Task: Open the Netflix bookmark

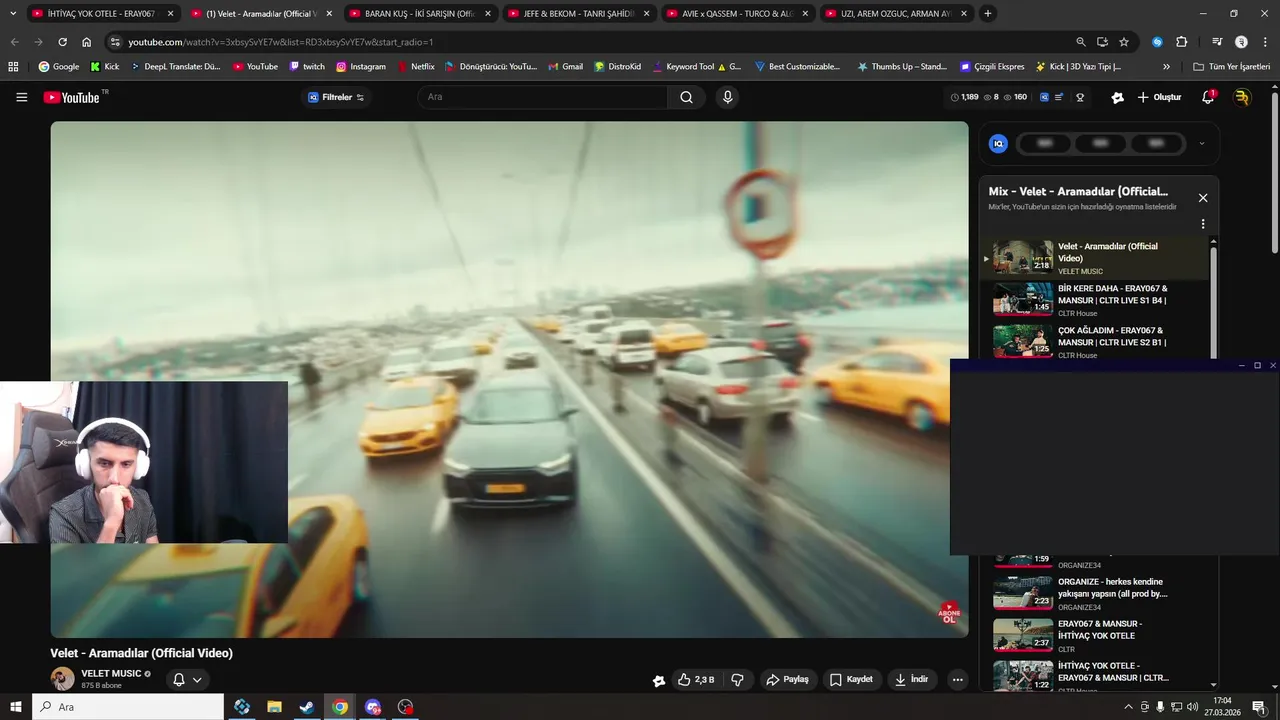Action: (415, 66)
